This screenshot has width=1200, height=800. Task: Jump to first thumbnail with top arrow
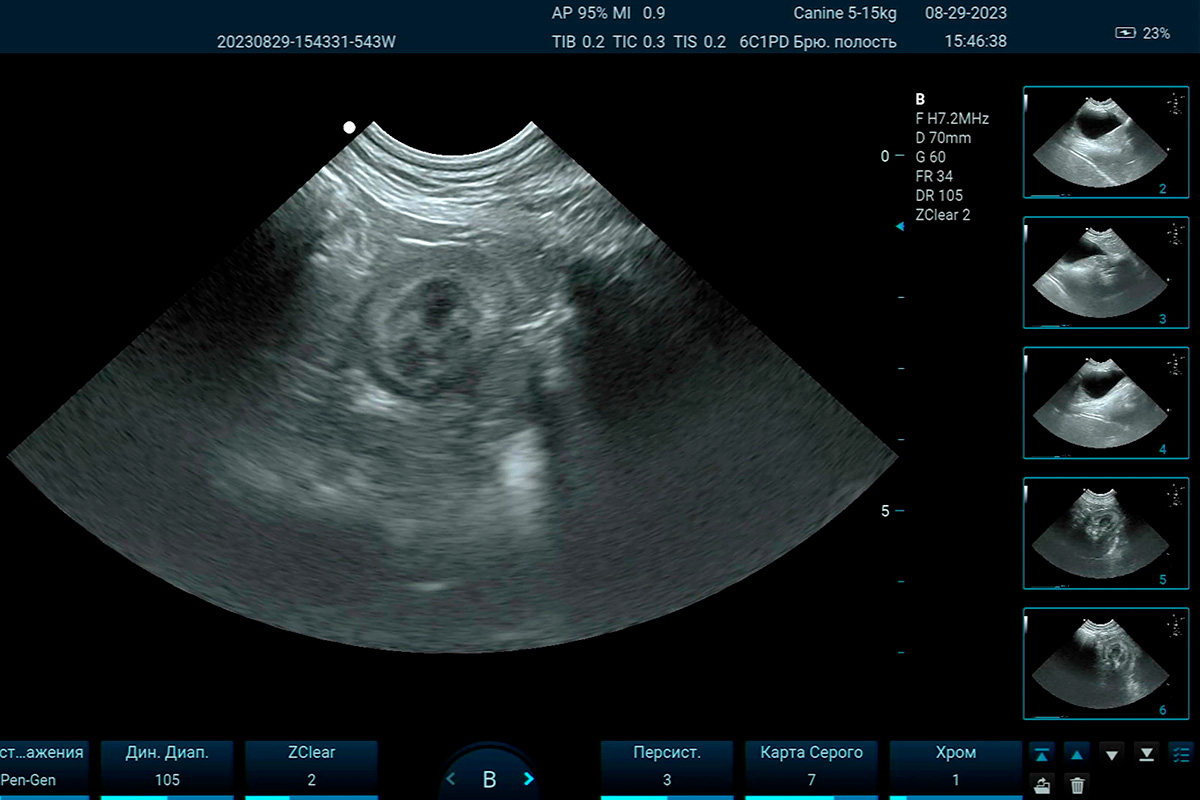click(x=1042, y=753)
